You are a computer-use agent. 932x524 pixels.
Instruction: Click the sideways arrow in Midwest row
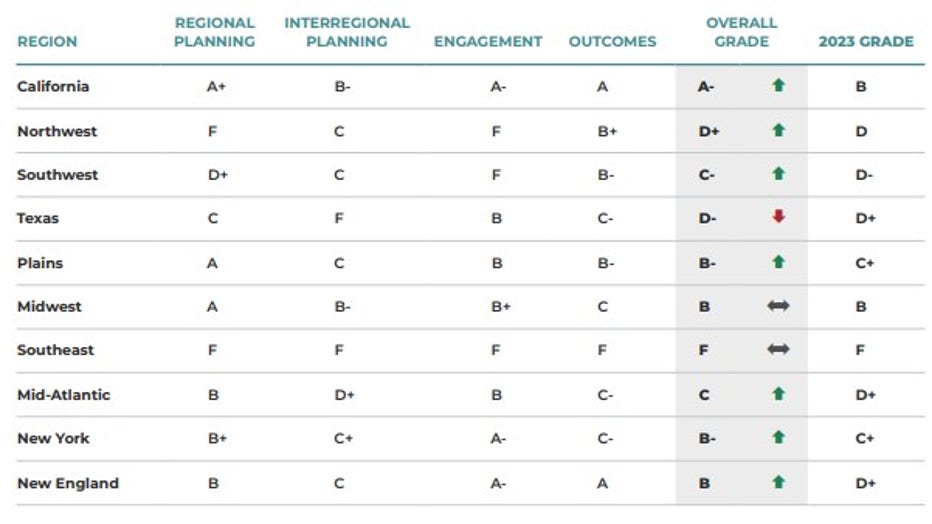(778, 306)
